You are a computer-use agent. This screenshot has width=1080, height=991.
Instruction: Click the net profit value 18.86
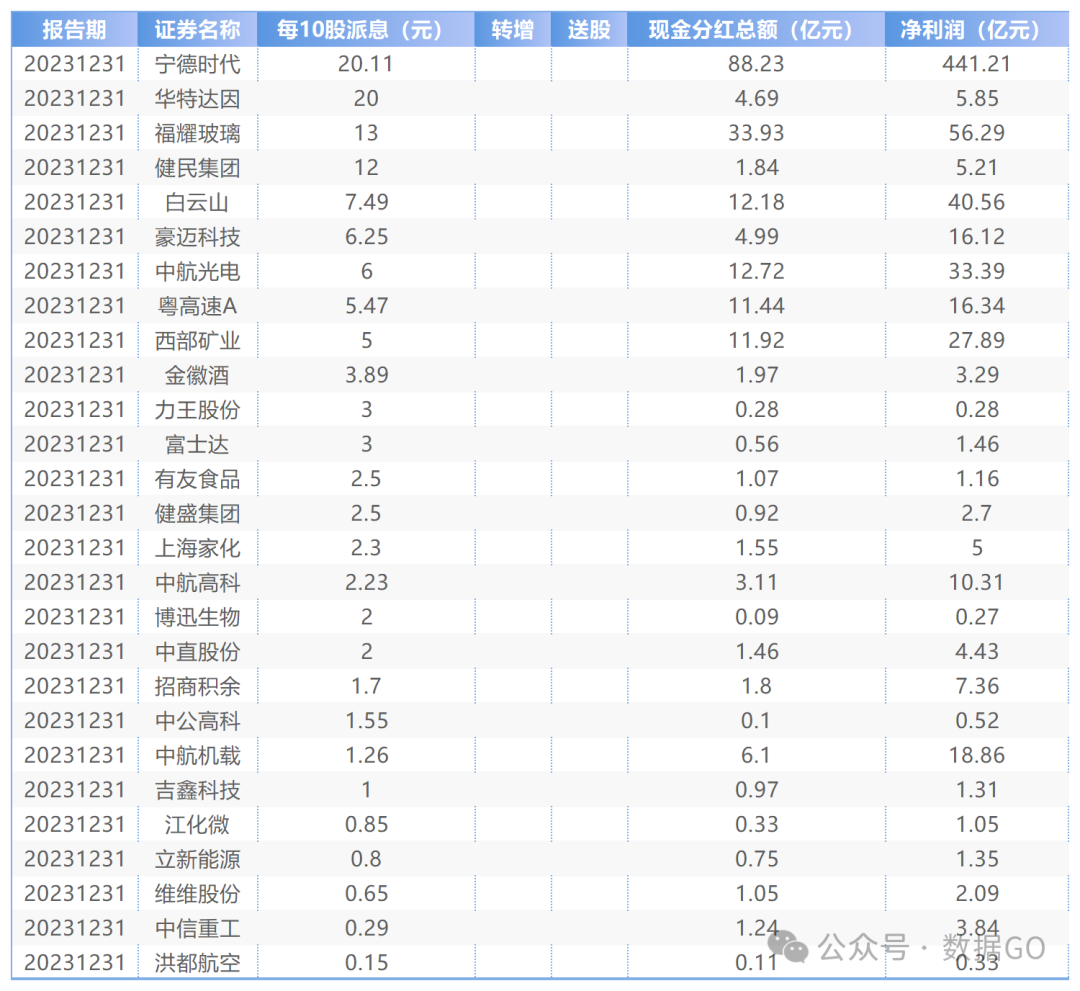[977, 755]
